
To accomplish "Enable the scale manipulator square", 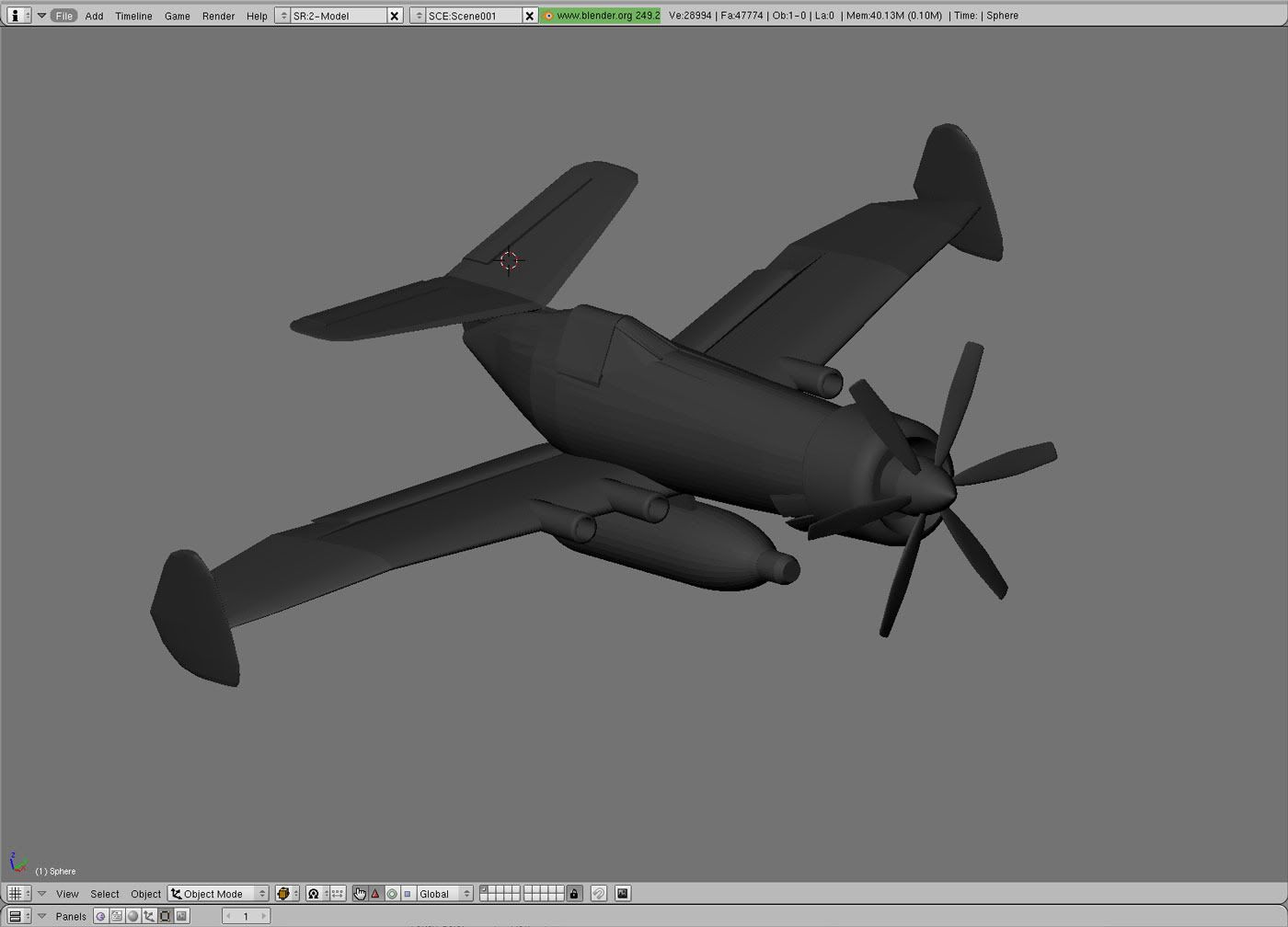I will coord(408,893).
